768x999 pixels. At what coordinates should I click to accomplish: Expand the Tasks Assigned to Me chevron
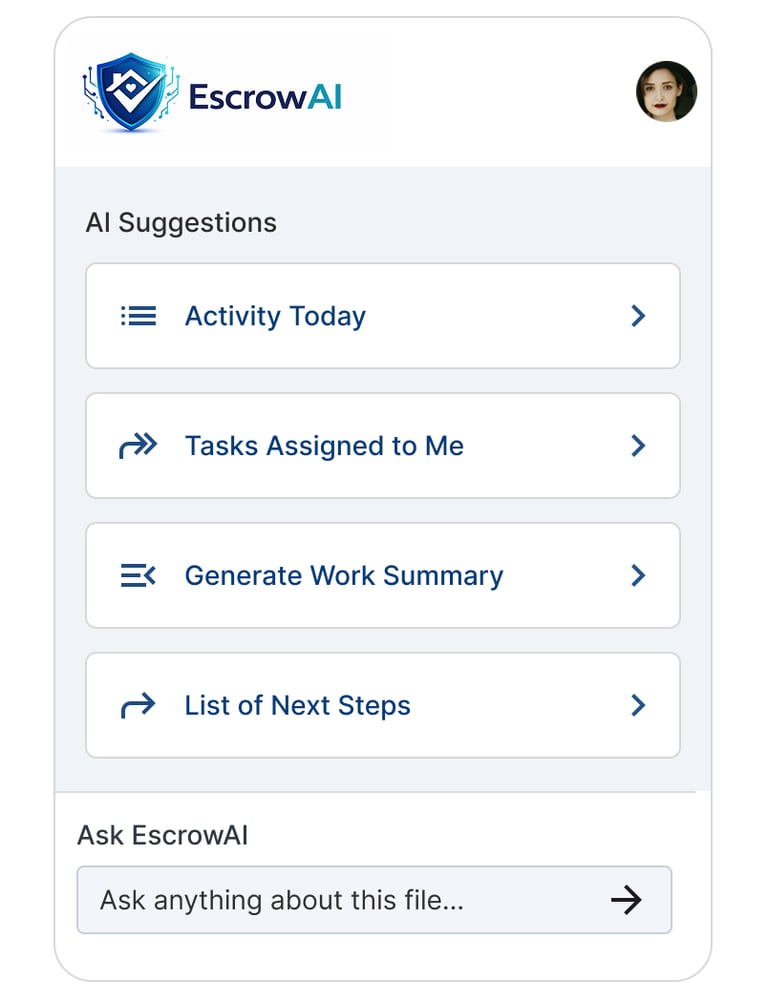pos(638,446)
